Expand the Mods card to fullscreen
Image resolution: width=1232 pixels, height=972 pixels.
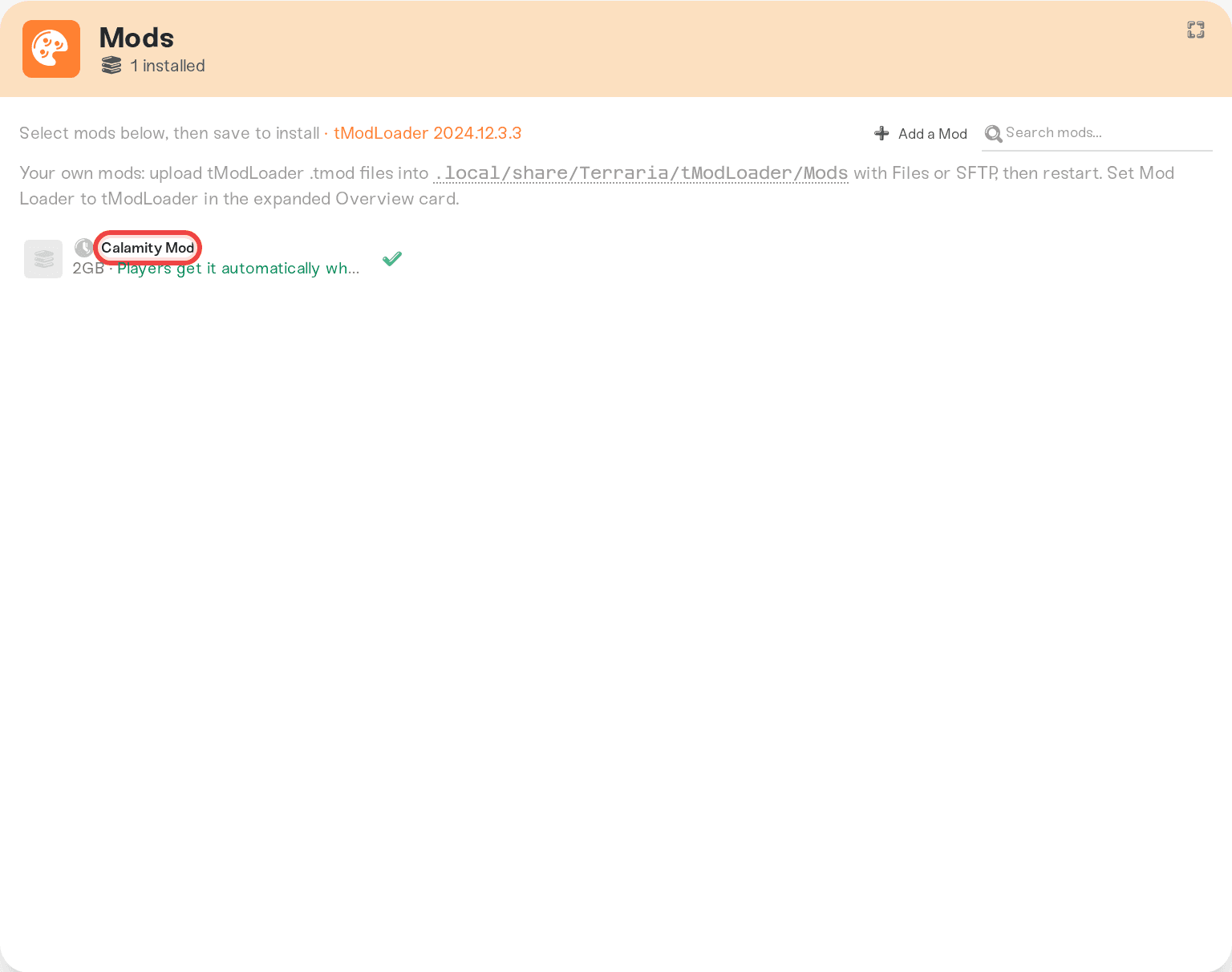coord(1196,30)
